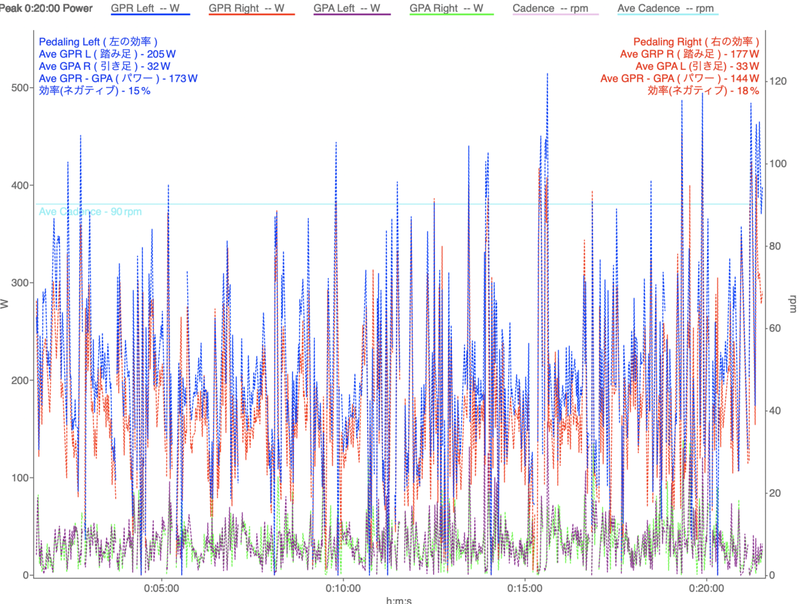
Task: Click the 0:10:00 time axis label
Action: click(343, 588)
